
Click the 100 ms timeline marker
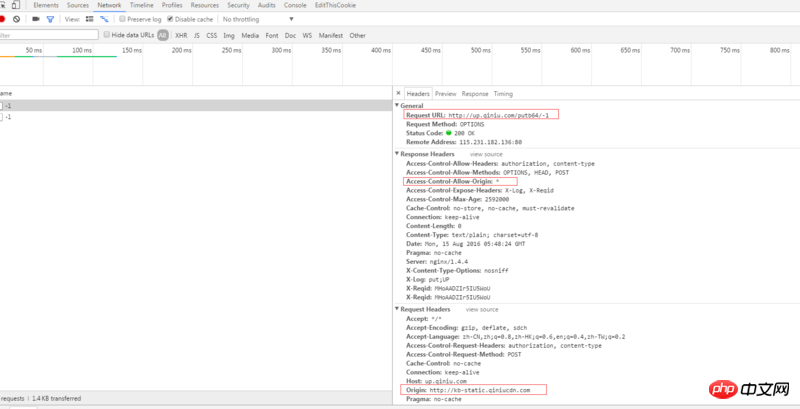pos(82,50)
